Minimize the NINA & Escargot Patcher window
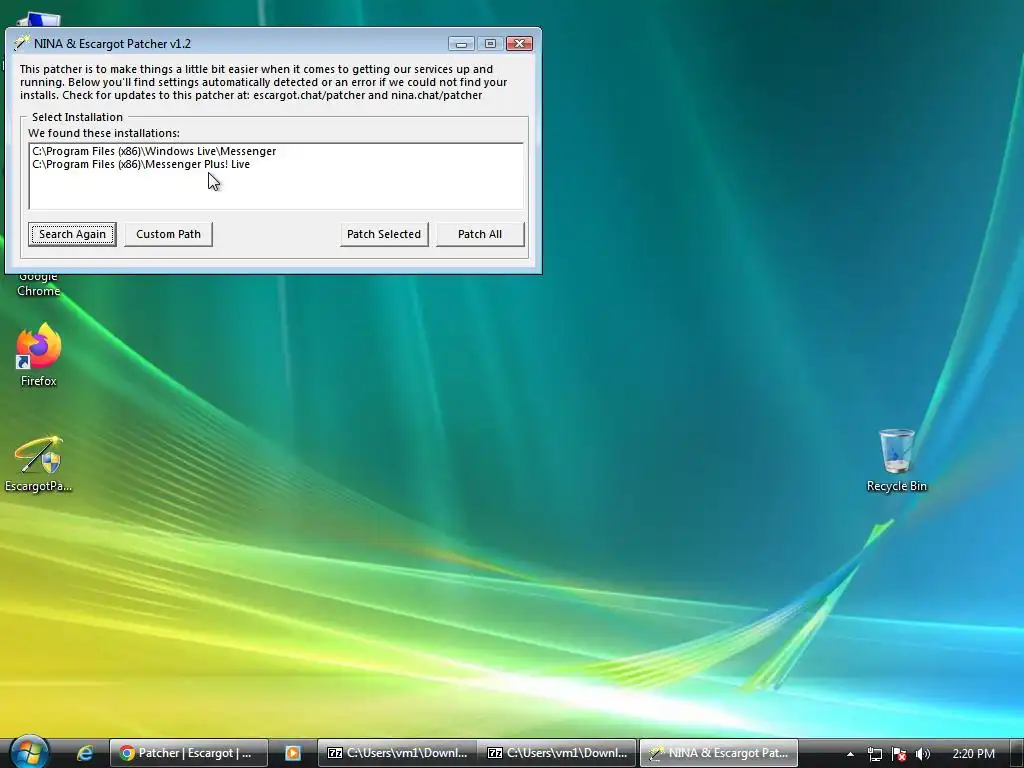The width and height of the screenshot is (1024, 768). pyautogui.click(x=461, y=44)
